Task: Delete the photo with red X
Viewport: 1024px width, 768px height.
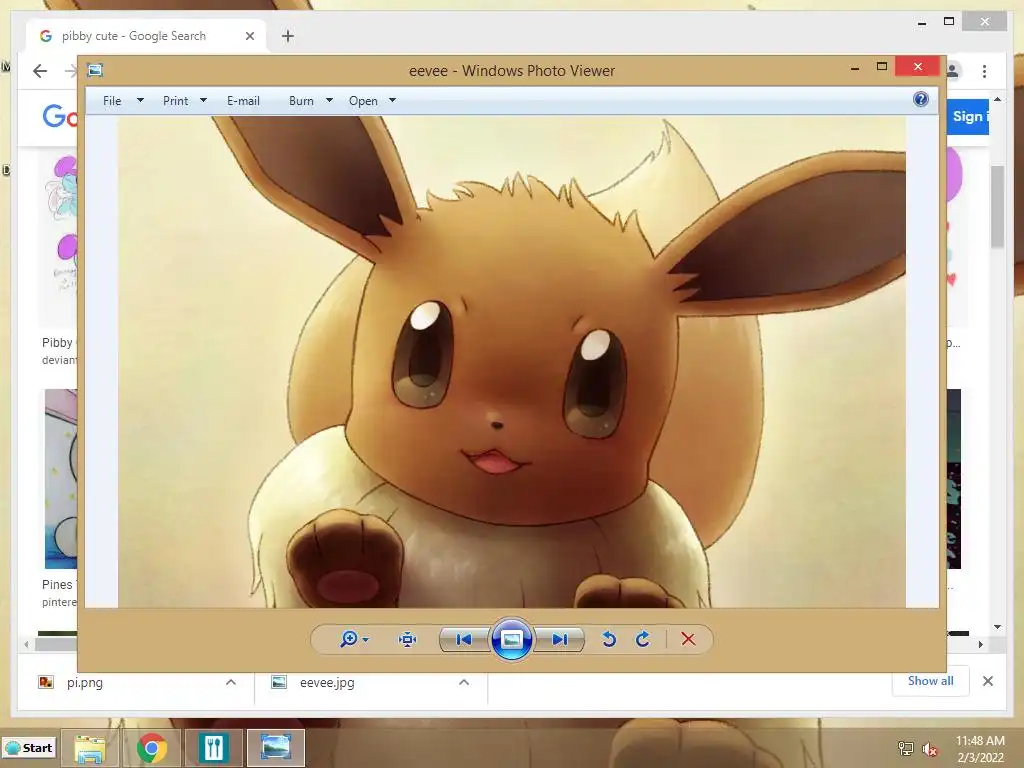Action: tap(688, 639)
